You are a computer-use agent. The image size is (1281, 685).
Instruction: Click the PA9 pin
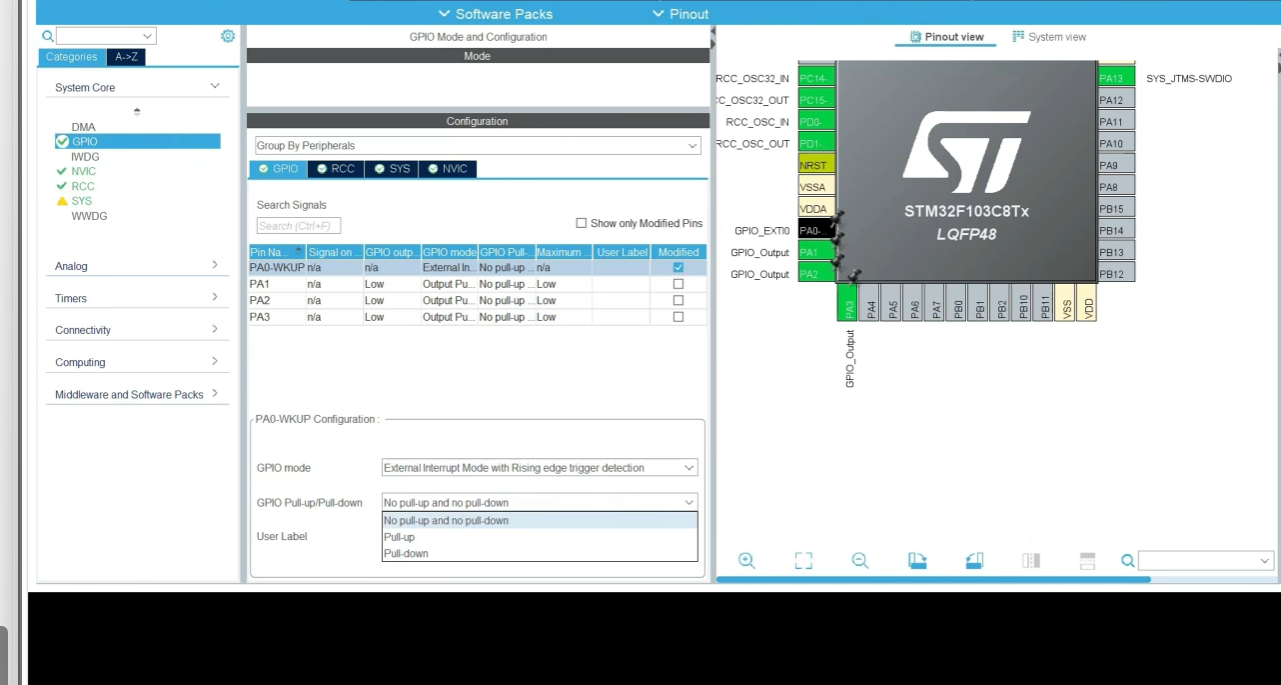coord(1116,165)
